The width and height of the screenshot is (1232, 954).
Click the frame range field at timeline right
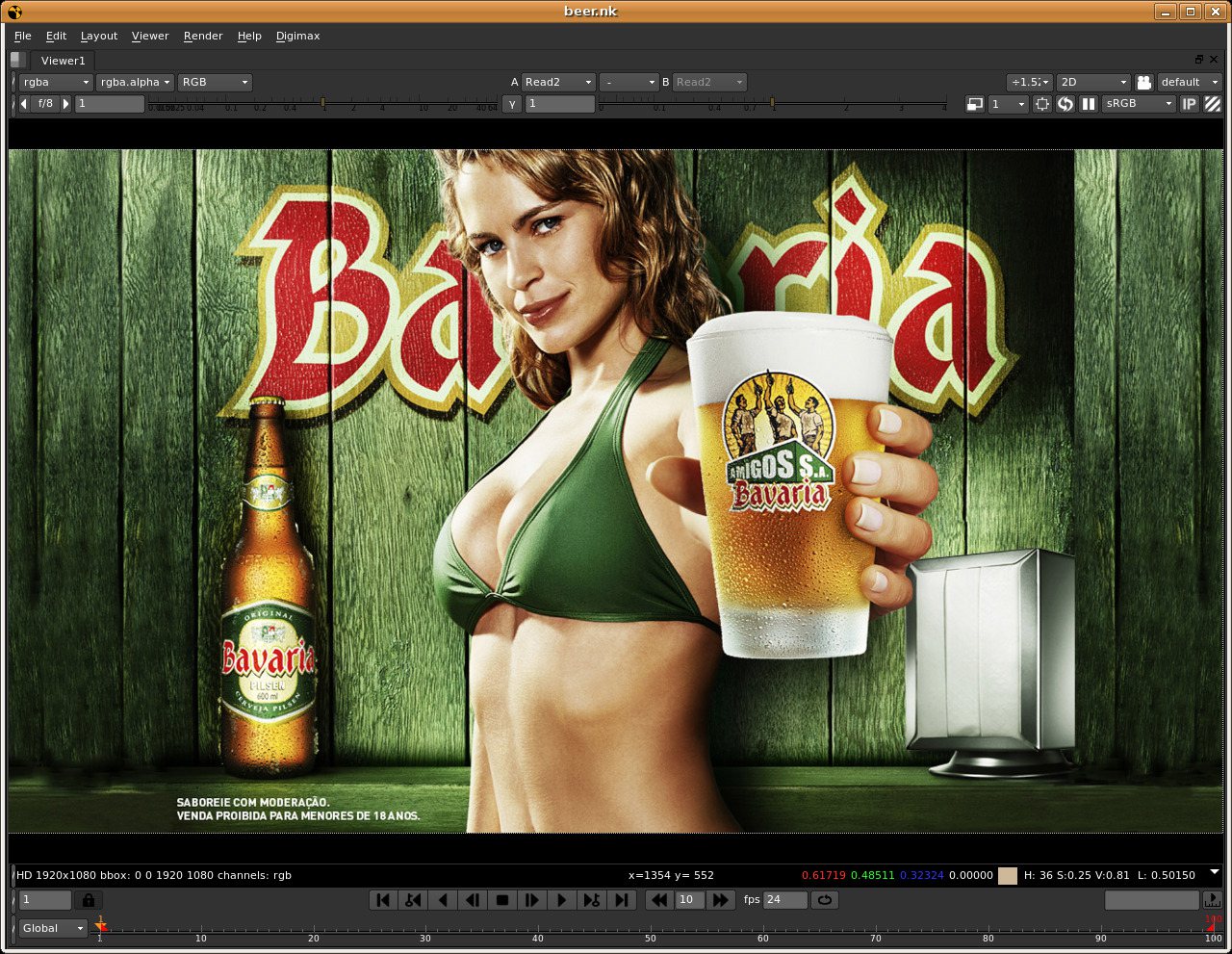tap(1151, 900)
